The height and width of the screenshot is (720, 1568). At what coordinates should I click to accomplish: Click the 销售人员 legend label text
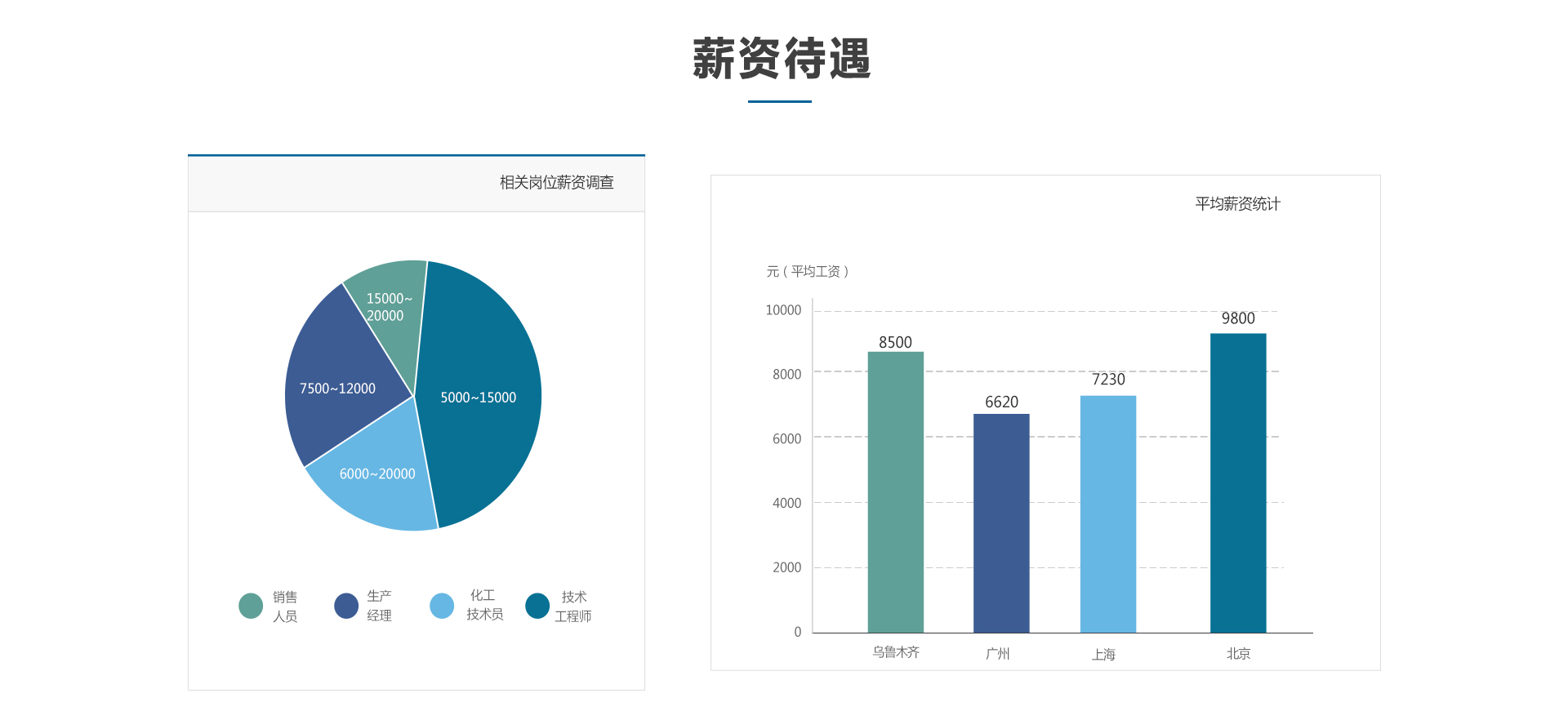(285, 607)
